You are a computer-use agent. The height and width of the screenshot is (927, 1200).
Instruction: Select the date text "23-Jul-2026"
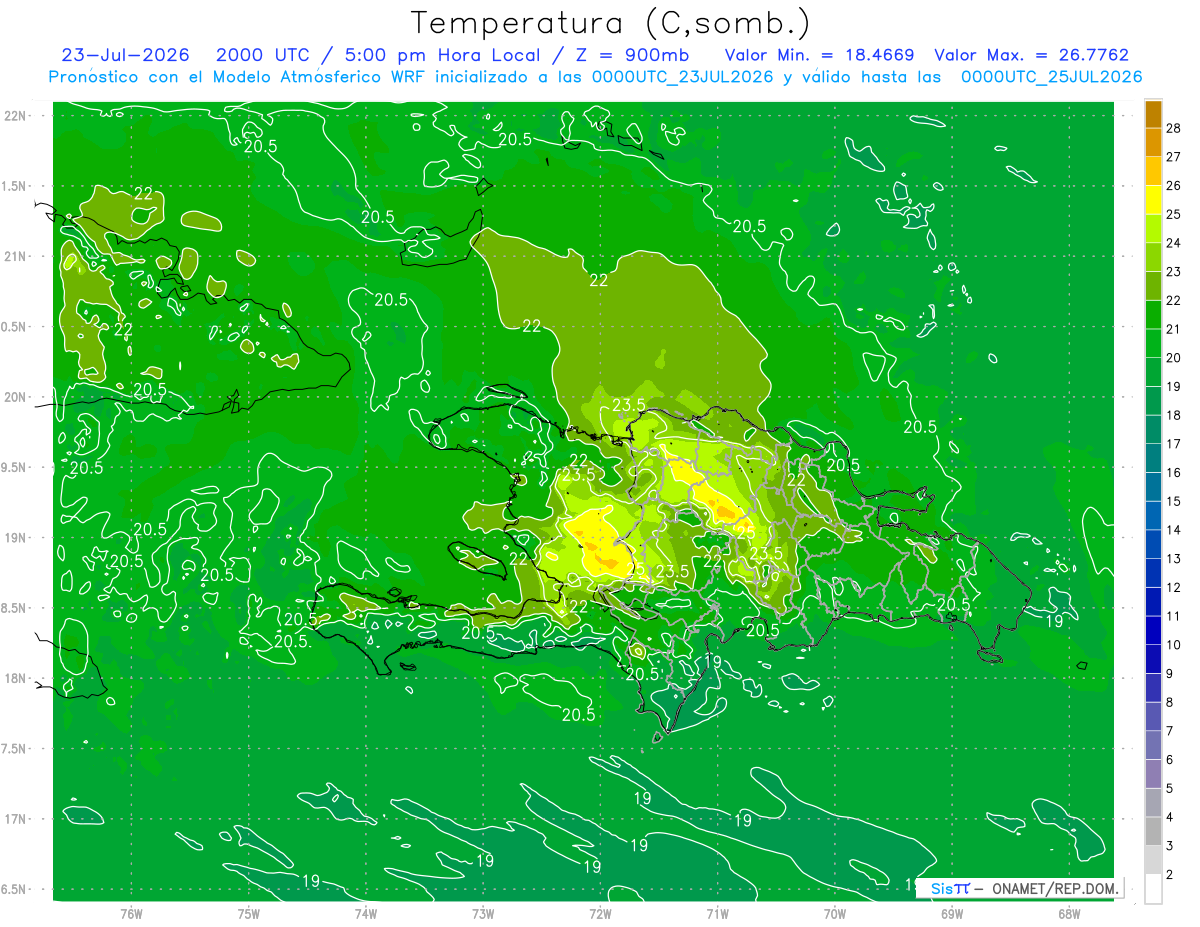[126, 55]
